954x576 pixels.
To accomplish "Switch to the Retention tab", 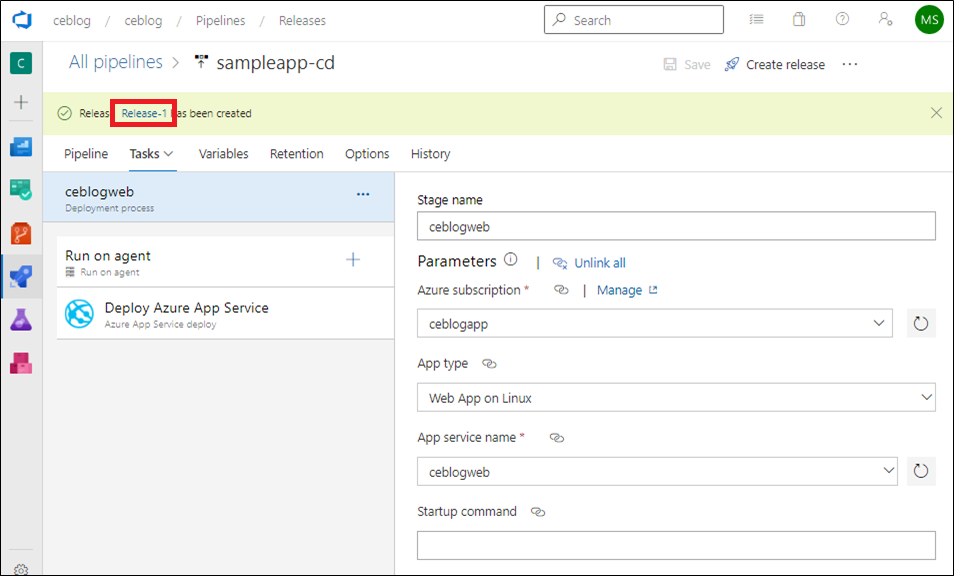I will point(296,154).
